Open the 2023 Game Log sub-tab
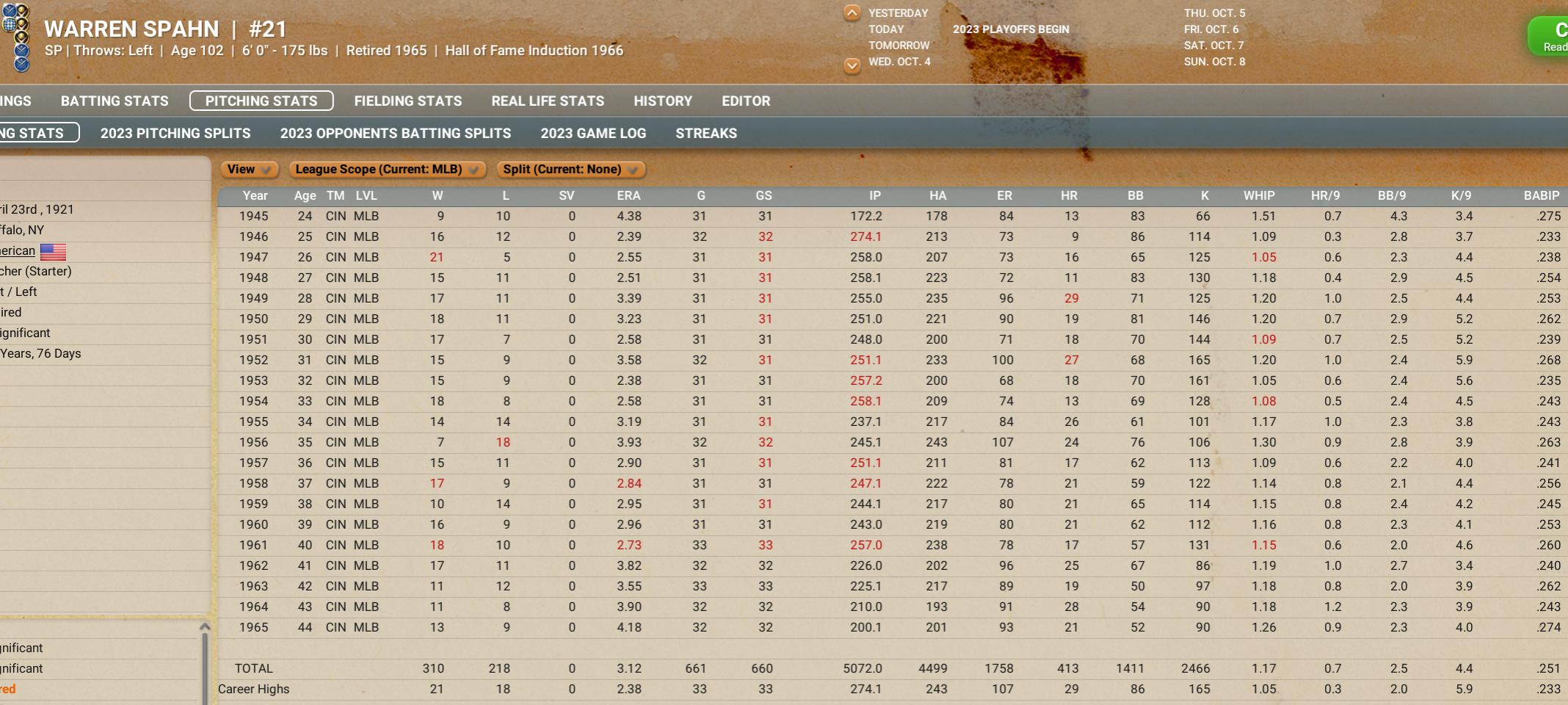1568x705 pixels. click(593, 134)
